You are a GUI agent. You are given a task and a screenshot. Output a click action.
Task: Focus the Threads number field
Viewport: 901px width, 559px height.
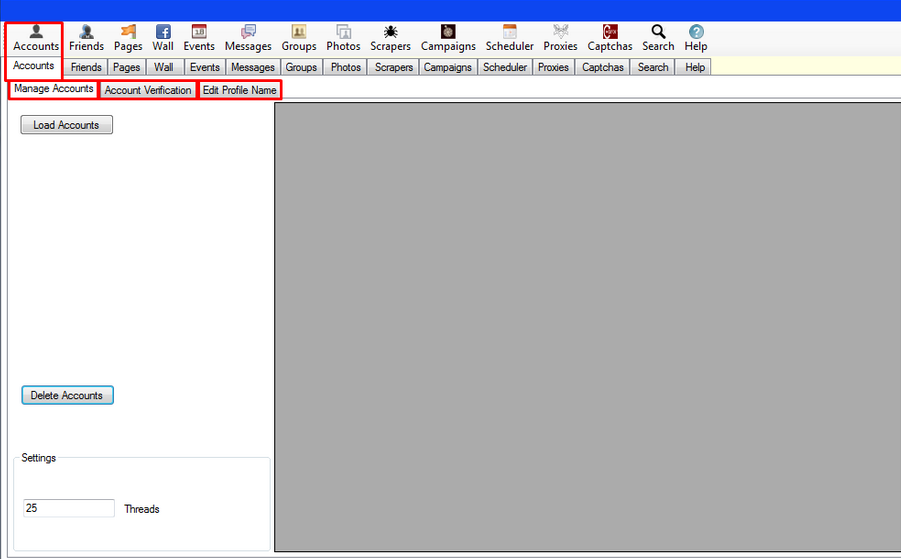pos(69,508)
